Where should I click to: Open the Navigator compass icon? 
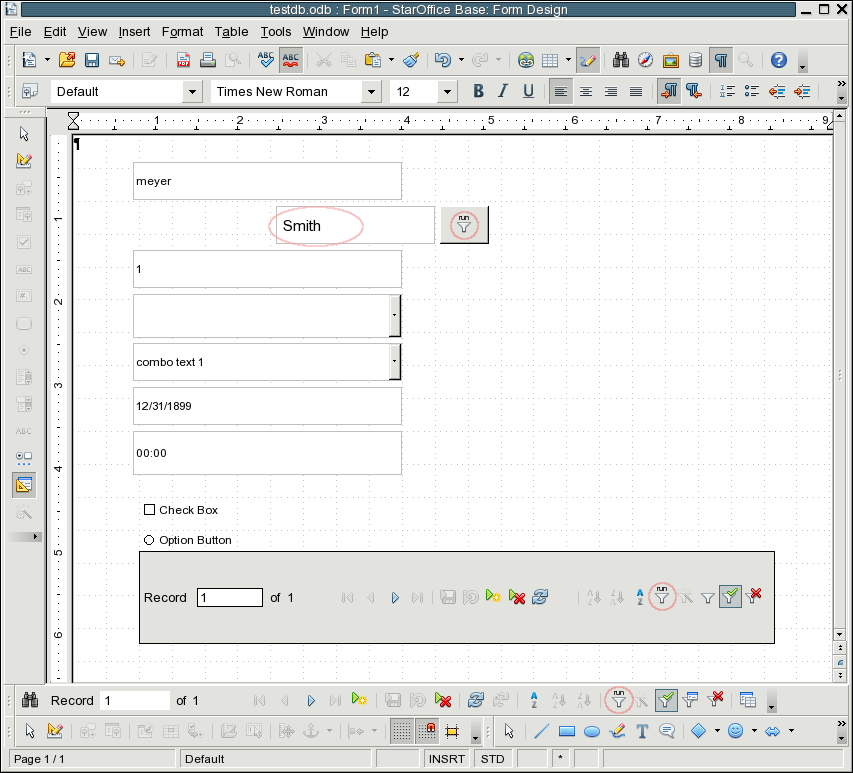646,60
